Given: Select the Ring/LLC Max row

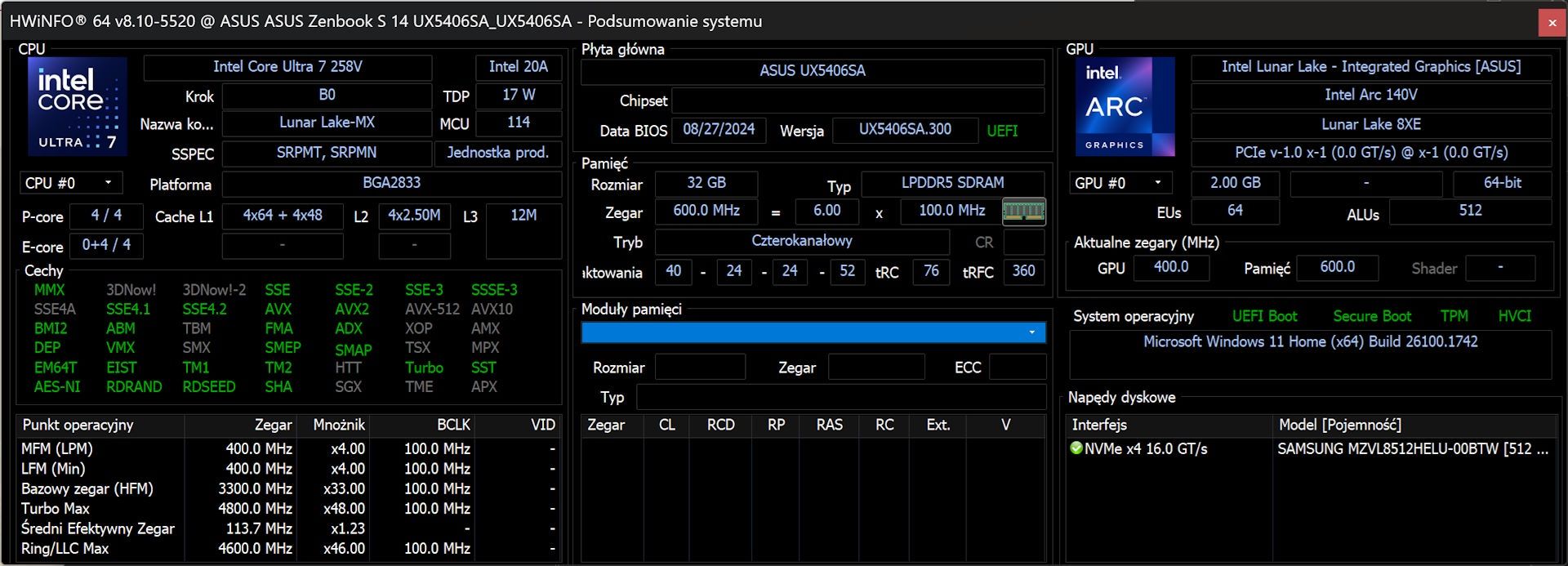Looking at the screenshot, I should [289, 548].
